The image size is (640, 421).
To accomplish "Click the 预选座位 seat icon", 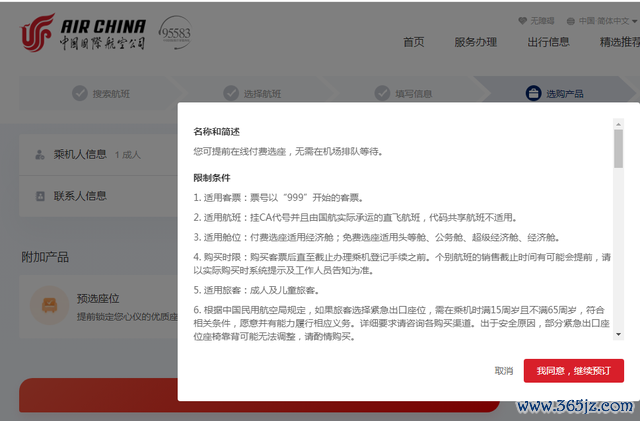I will point(49,305).
